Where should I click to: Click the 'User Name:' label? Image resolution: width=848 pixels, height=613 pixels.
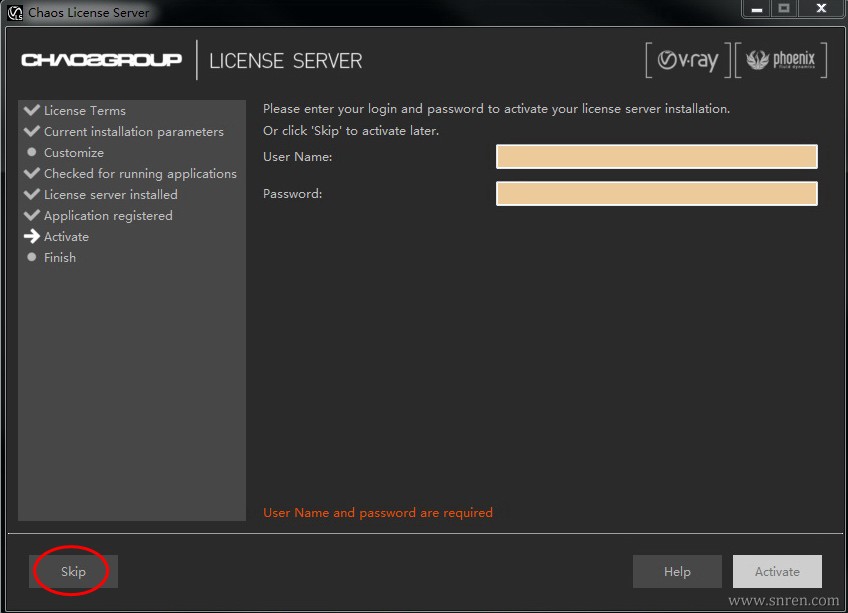(297, 157)
